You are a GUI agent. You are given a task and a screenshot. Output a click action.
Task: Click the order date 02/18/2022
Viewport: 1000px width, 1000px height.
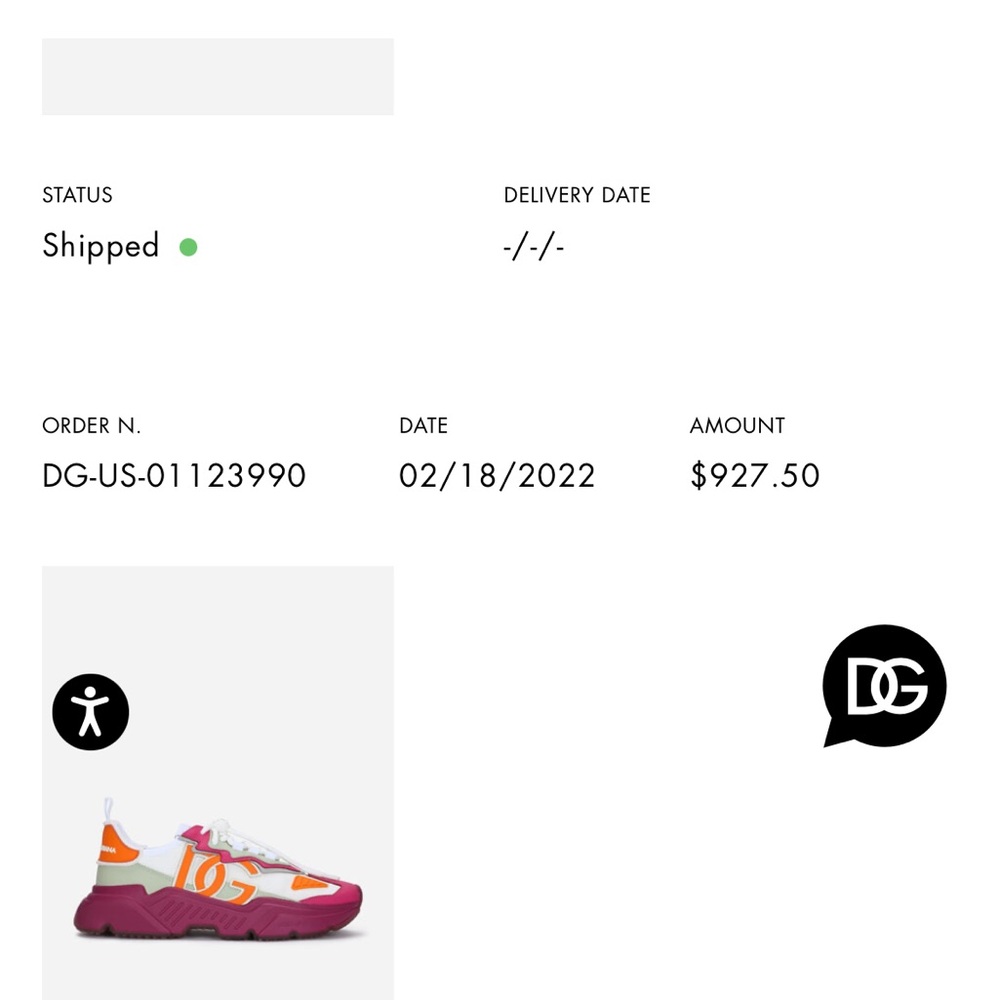pos(497,476)
